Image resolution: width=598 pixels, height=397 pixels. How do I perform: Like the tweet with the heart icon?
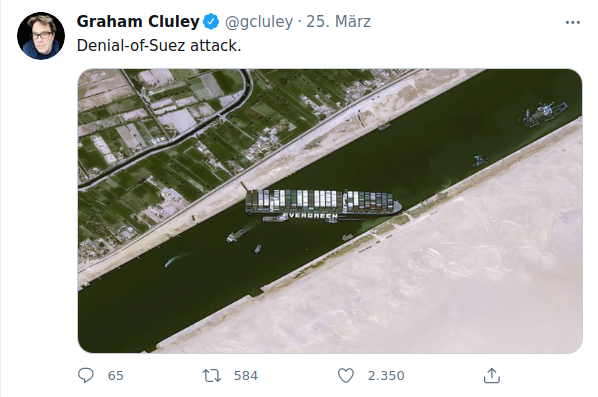click(x=346, y=375)
